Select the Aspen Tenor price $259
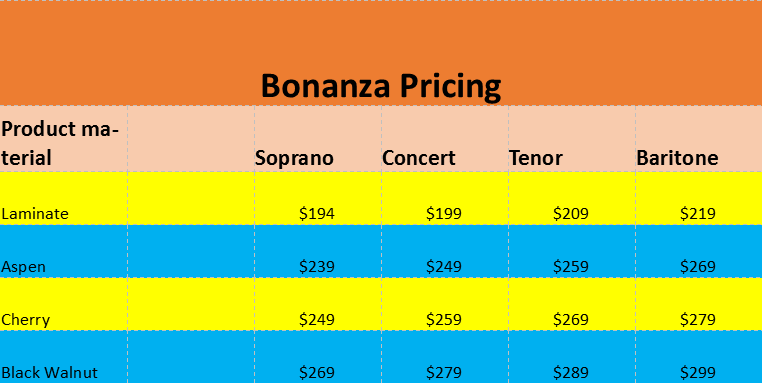This screenshot has width=762, height=383. point(572,251)
